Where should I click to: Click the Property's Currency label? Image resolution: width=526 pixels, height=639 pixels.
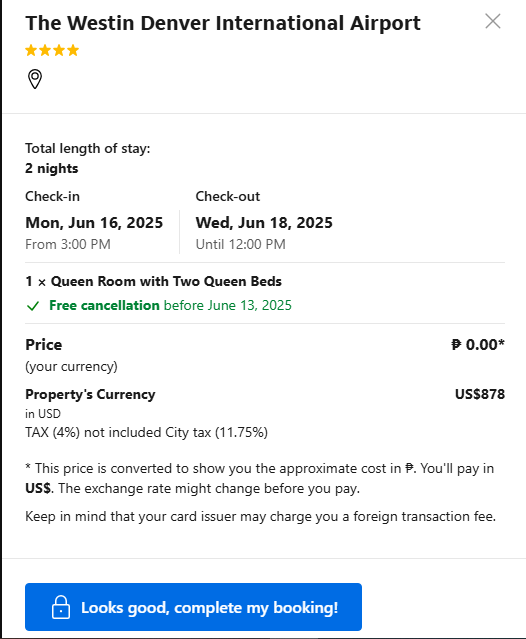tap(90, 394)
